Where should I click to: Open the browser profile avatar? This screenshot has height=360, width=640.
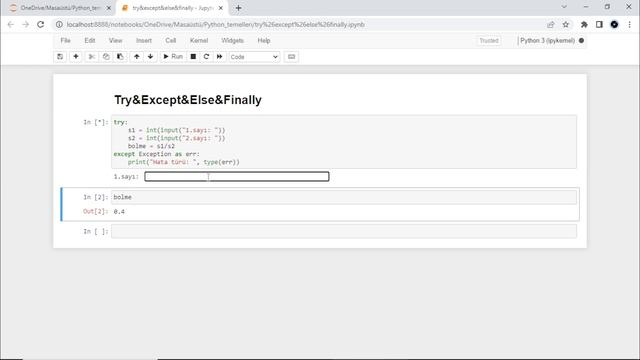click(614, 24)
